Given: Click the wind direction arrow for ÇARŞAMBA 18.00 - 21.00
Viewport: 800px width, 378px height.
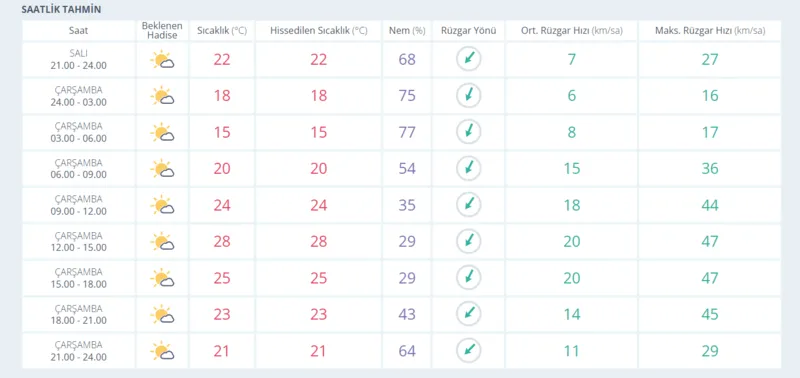Looking at the screenshot, I should click(x=468, y=314).
